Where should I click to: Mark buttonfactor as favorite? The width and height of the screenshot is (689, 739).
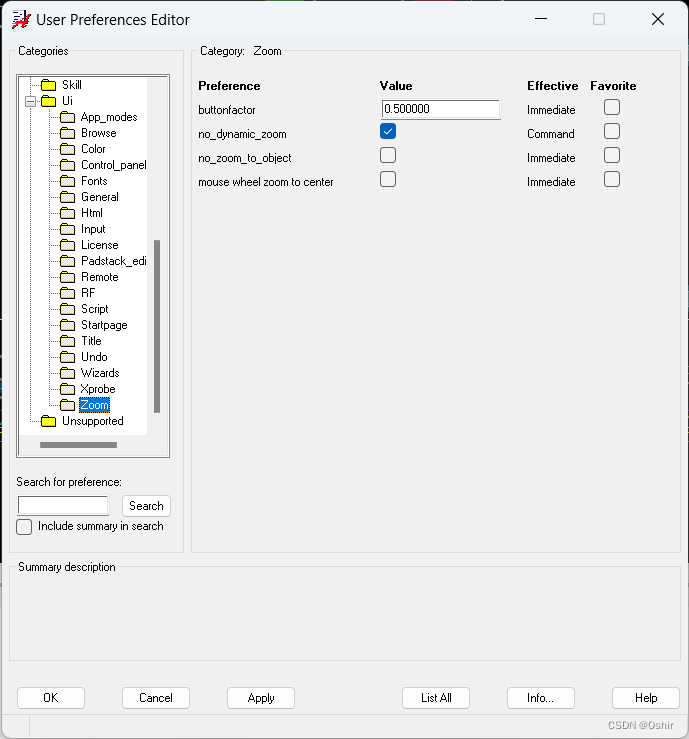[612, 108]
